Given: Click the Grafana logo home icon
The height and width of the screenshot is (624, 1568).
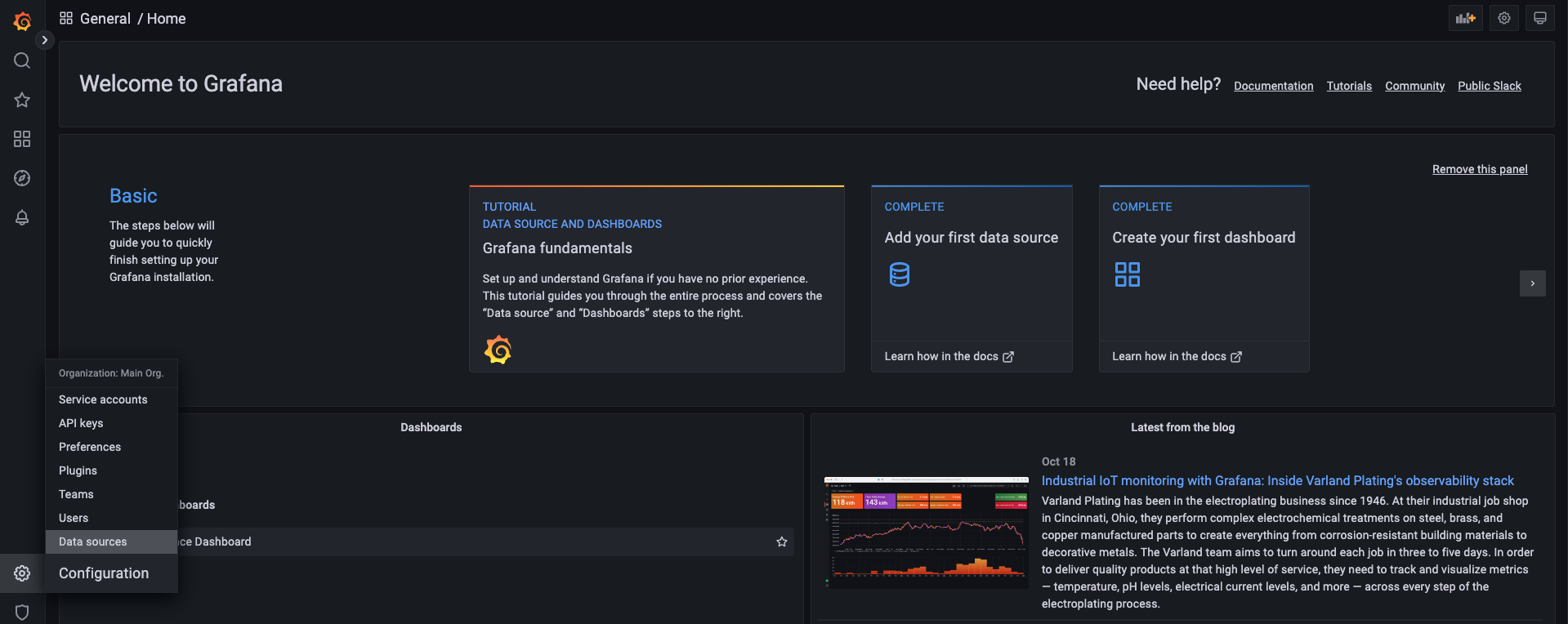Looking at the screenshot, I should [x=22, y=21].
